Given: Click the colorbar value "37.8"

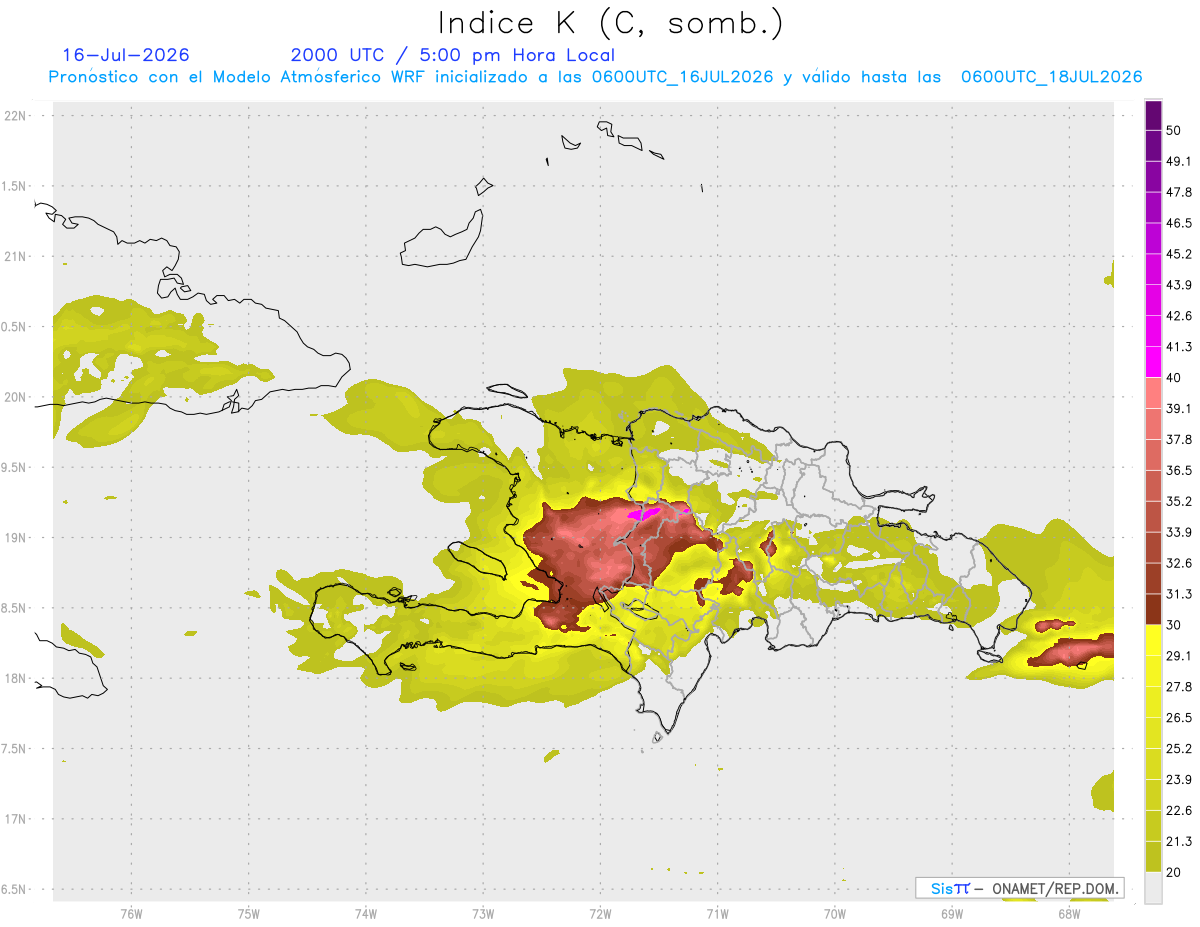Looking at the screenshot, I should [x=1179, y=439].
